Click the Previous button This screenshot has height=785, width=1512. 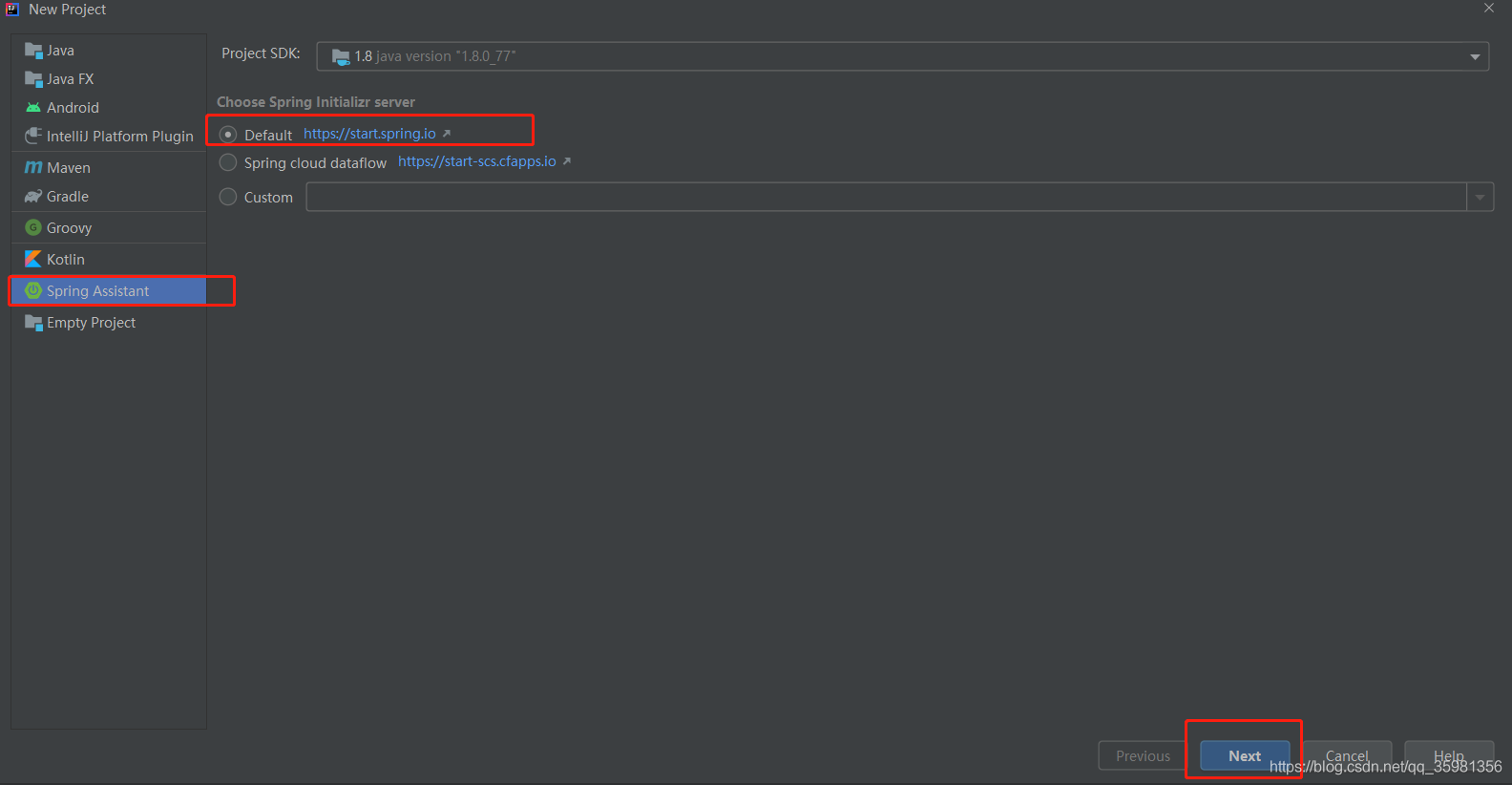coord(1143,755)
